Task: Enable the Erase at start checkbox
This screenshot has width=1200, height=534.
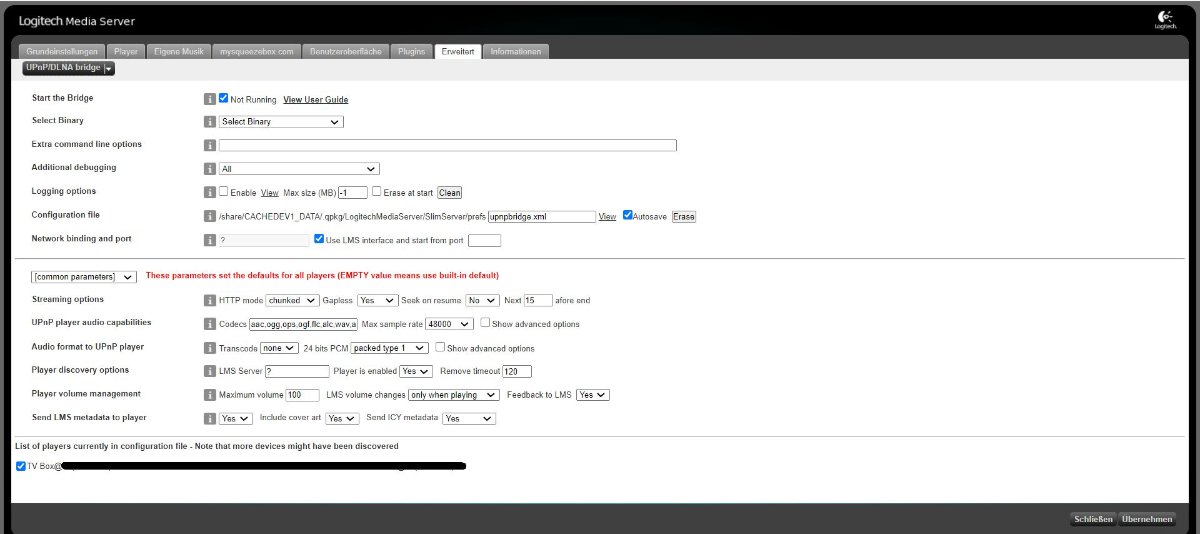Action: point(377,192)
